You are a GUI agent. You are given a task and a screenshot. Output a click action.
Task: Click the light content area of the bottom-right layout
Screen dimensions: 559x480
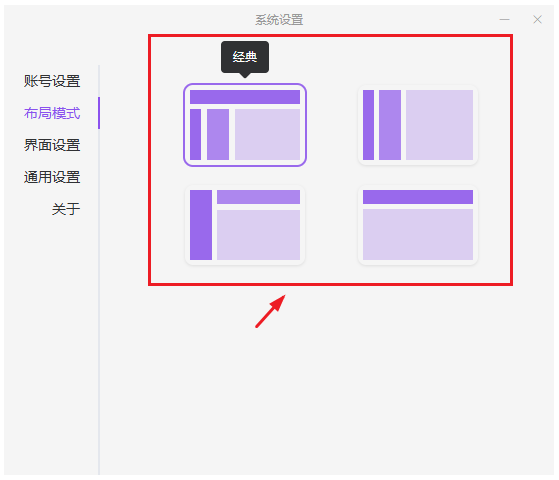(x=418, y=235)
